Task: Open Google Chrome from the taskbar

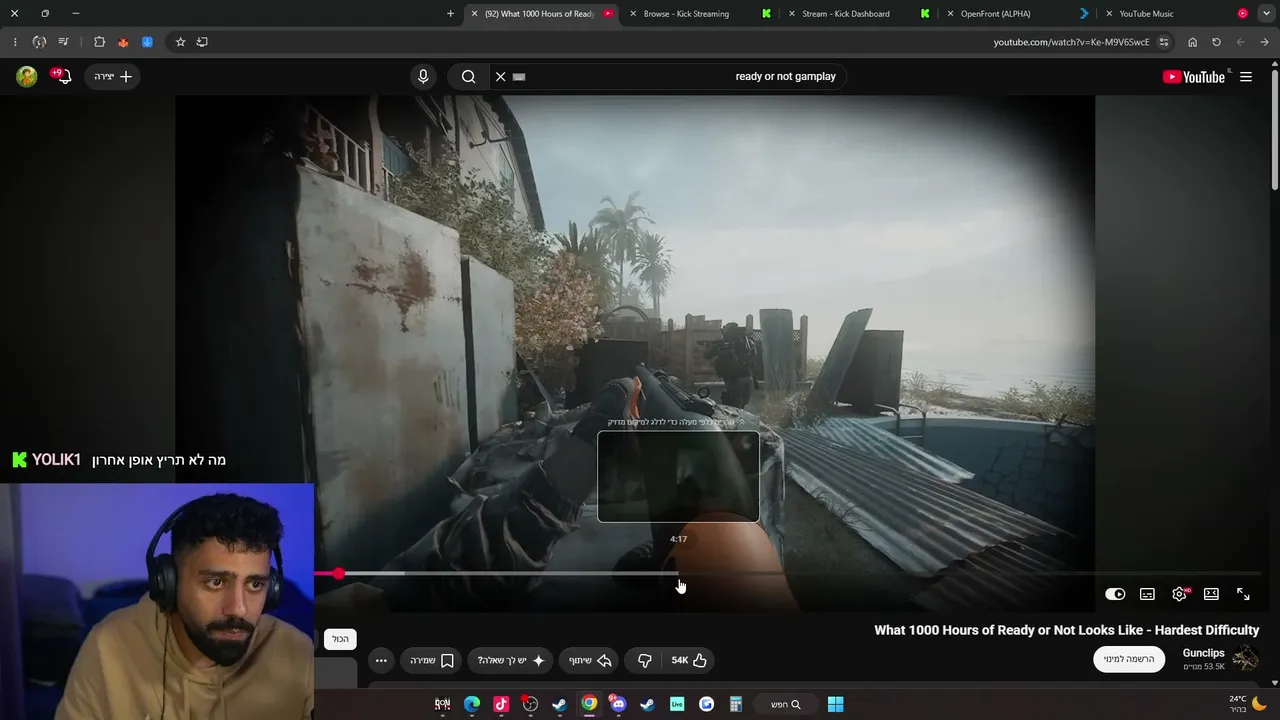Action: click(x=589, y=704)
